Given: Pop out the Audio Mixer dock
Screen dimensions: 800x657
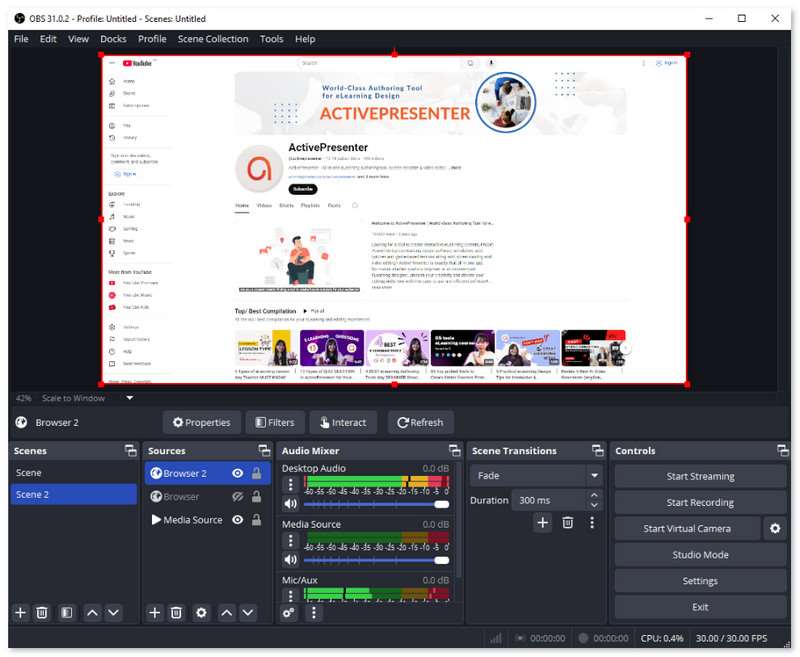Looking at the screenshot, I should tap(455, 450).
